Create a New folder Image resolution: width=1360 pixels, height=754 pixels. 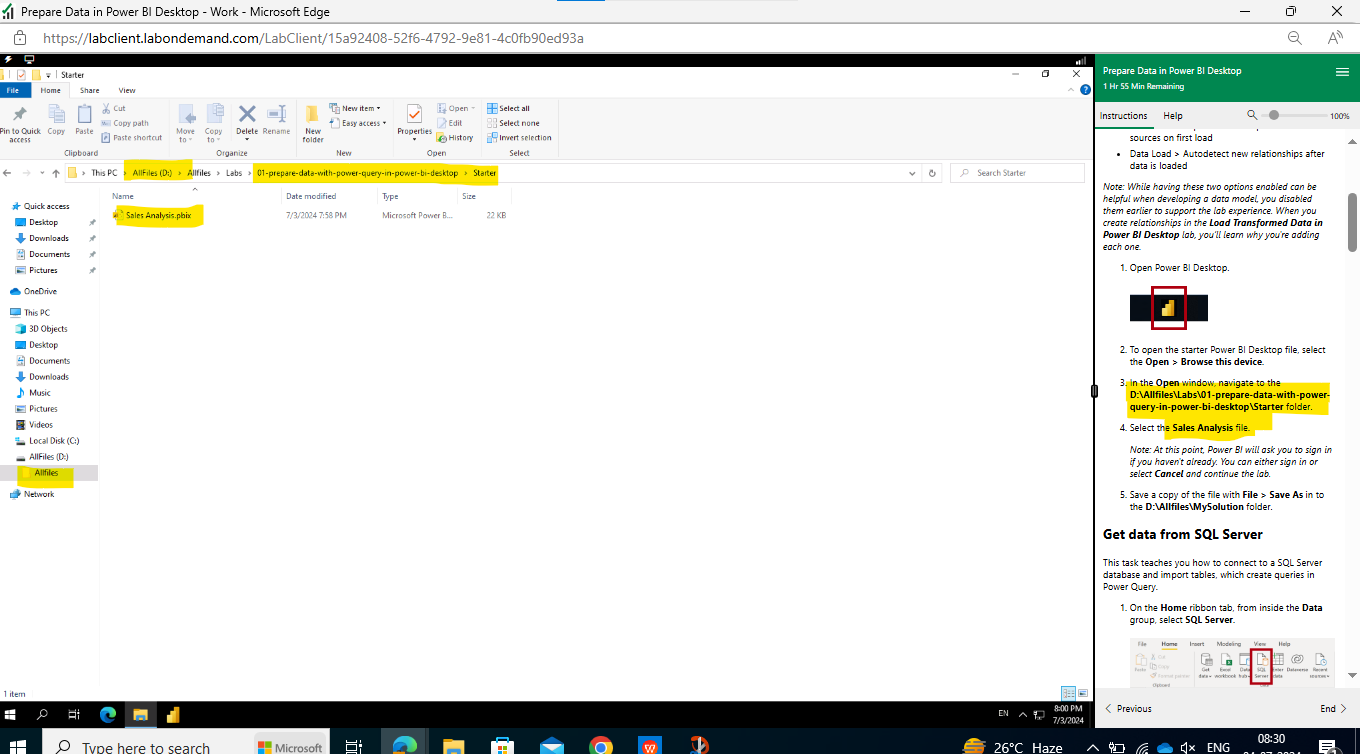coord(313,122)
